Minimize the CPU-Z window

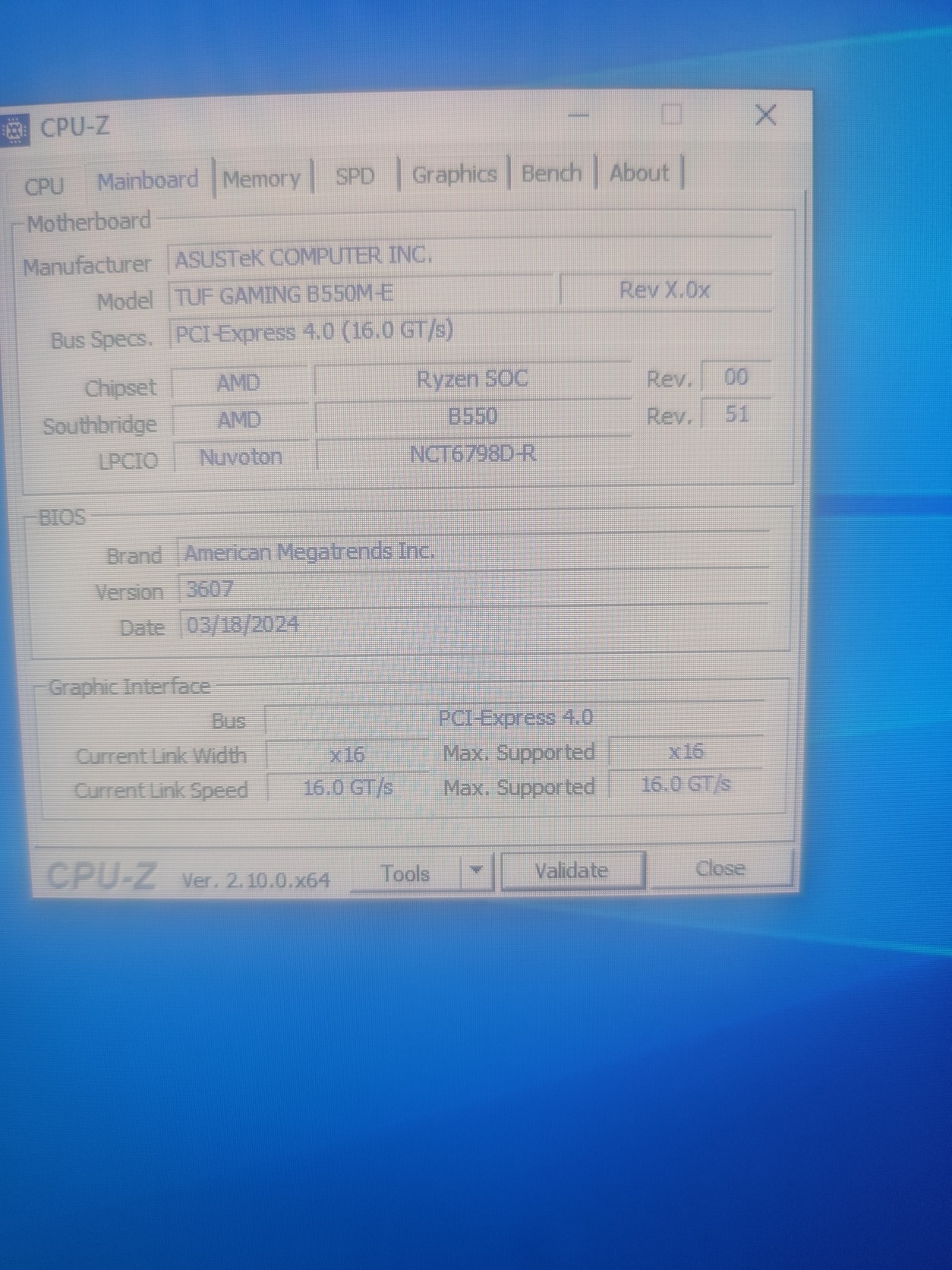(x=579, y=115)
